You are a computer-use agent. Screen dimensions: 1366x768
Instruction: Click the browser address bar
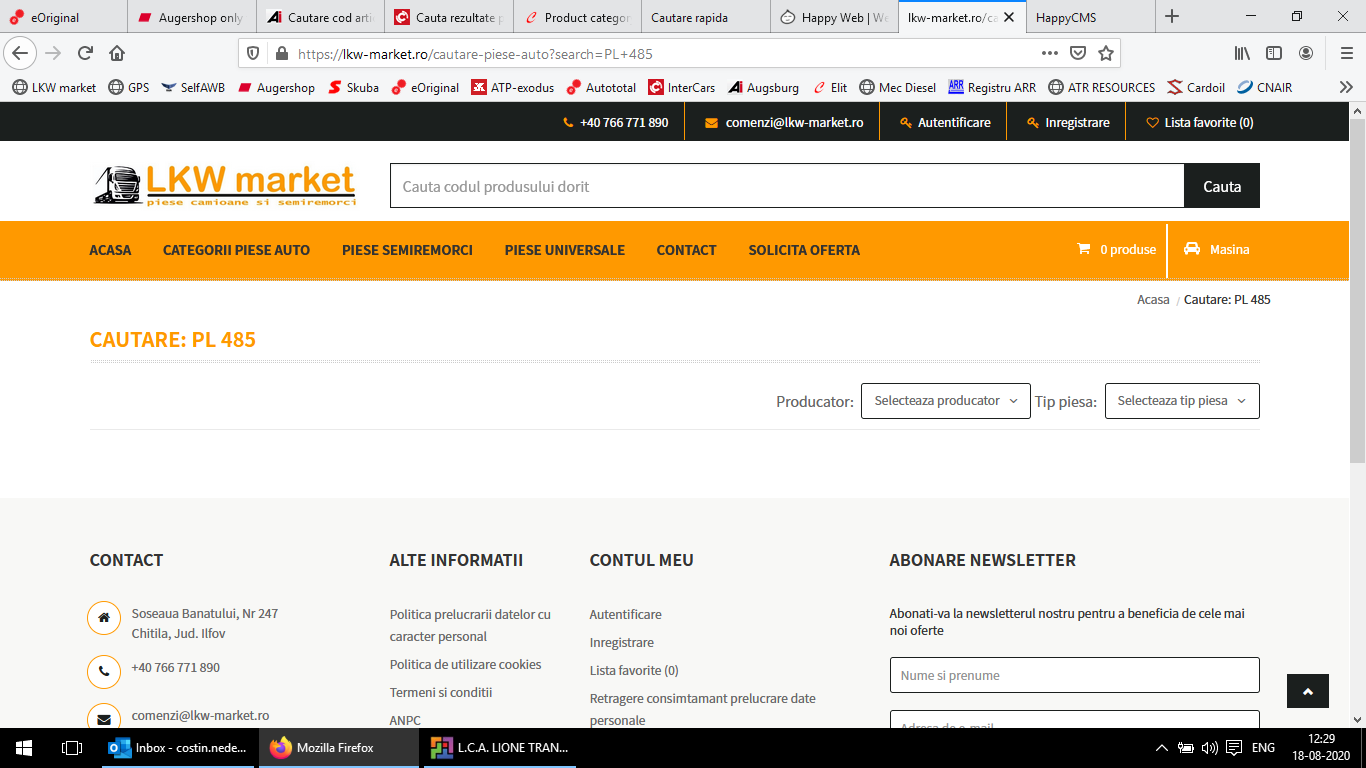point(660,53)
